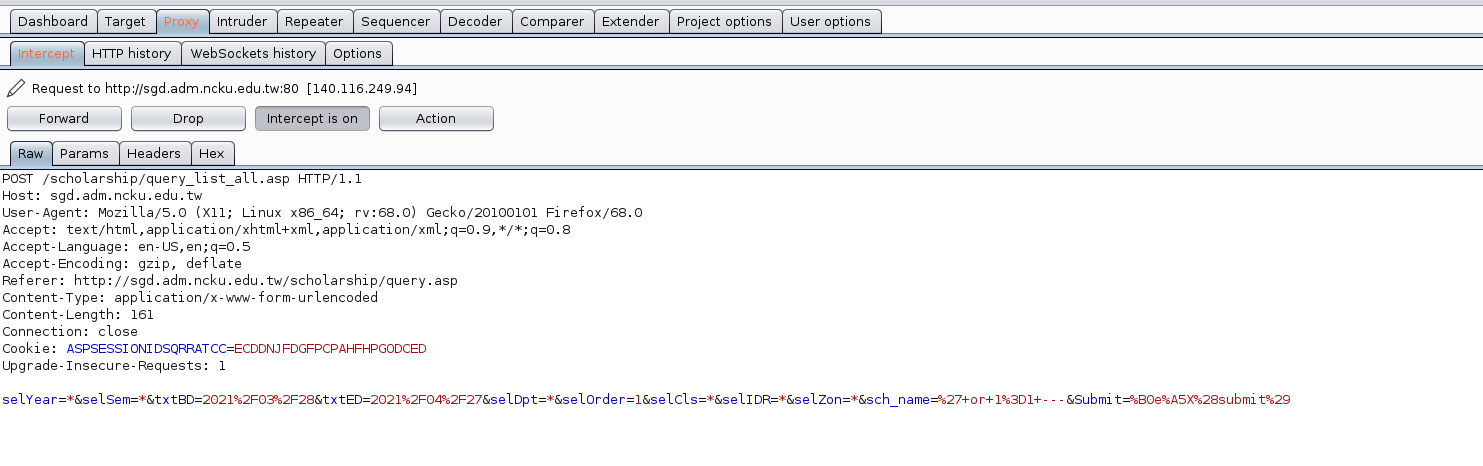This screenshot has height=466, width=1483.
Task: Click the ASPSESSIONIDSQRRATCC cookie name
Action: [x=146, y=349]
